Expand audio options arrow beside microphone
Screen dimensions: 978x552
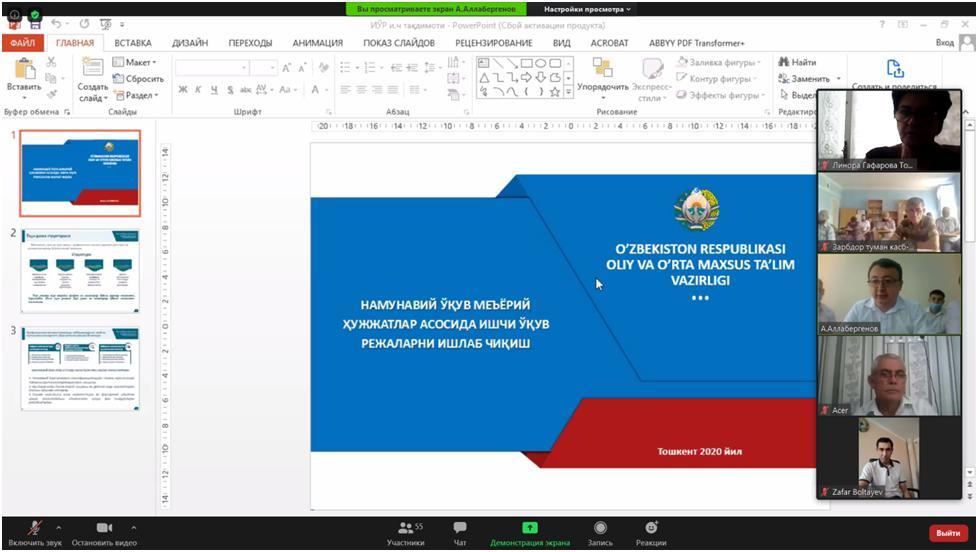click(58, 527)
